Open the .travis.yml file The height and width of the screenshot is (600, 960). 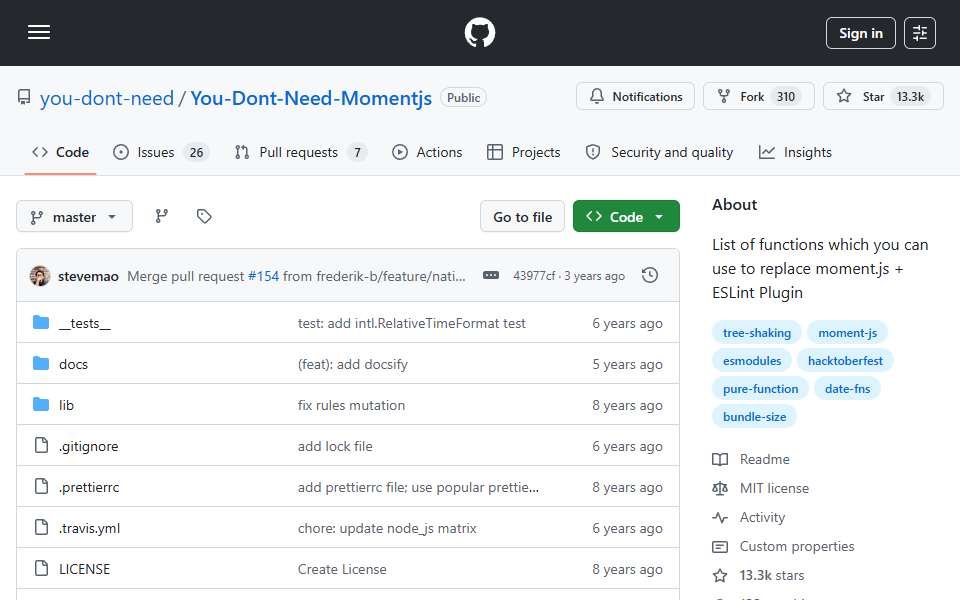[x=89, y=528]
